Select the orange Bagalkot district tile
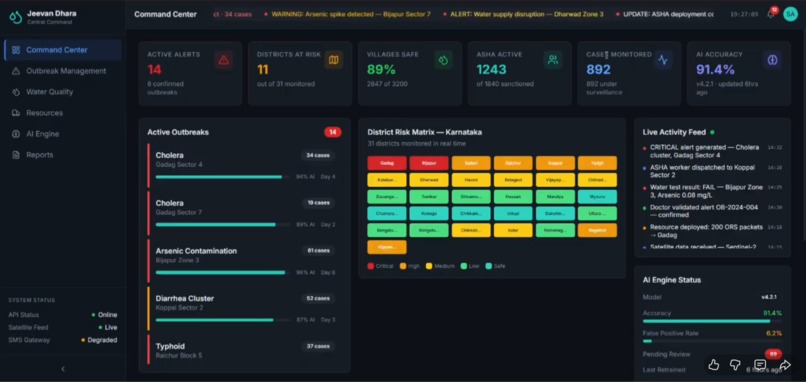This screenshot has height=382, width=806. click(597, 230)
